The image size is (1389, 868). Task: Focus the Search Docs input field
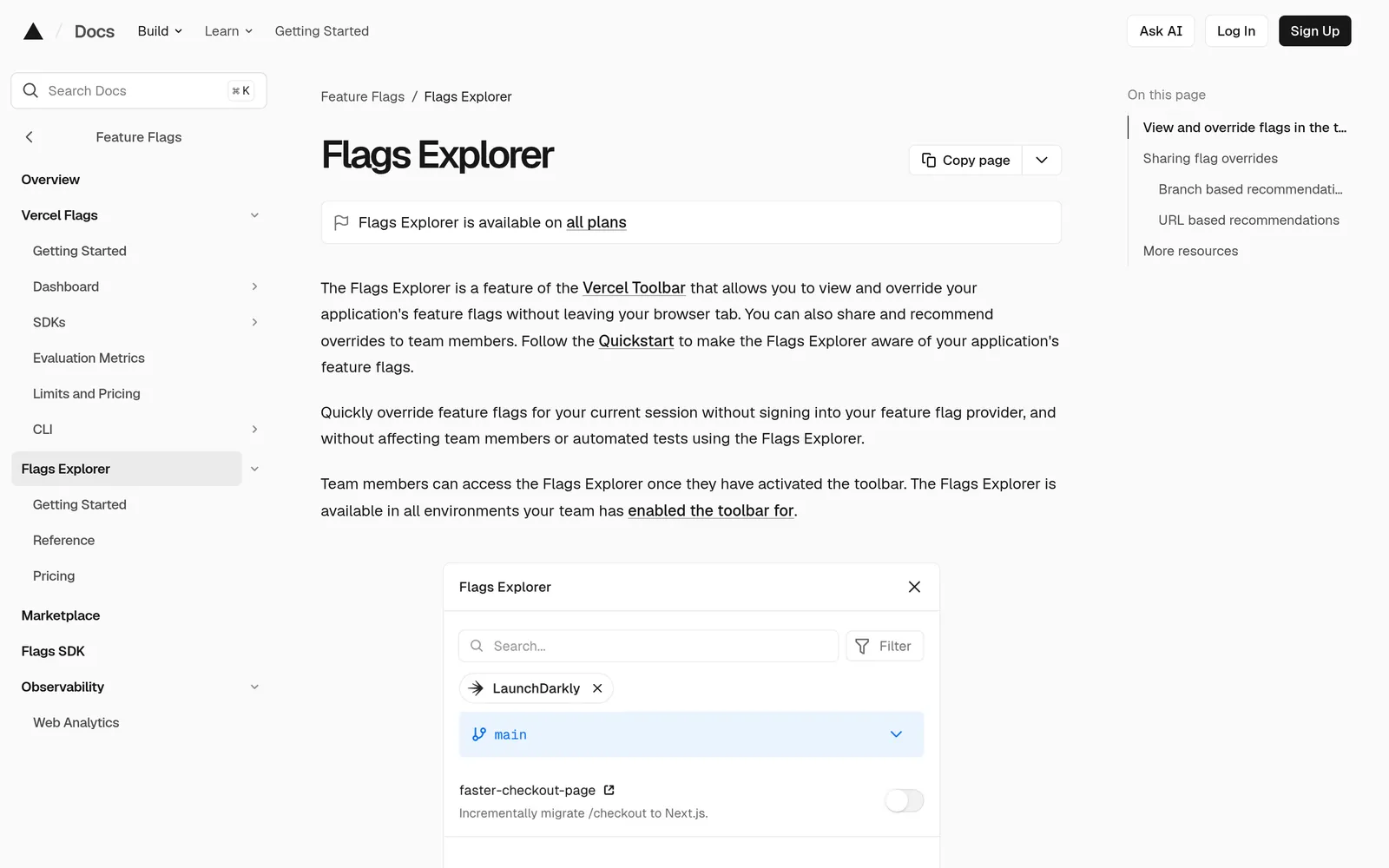(x=139, y=90)
